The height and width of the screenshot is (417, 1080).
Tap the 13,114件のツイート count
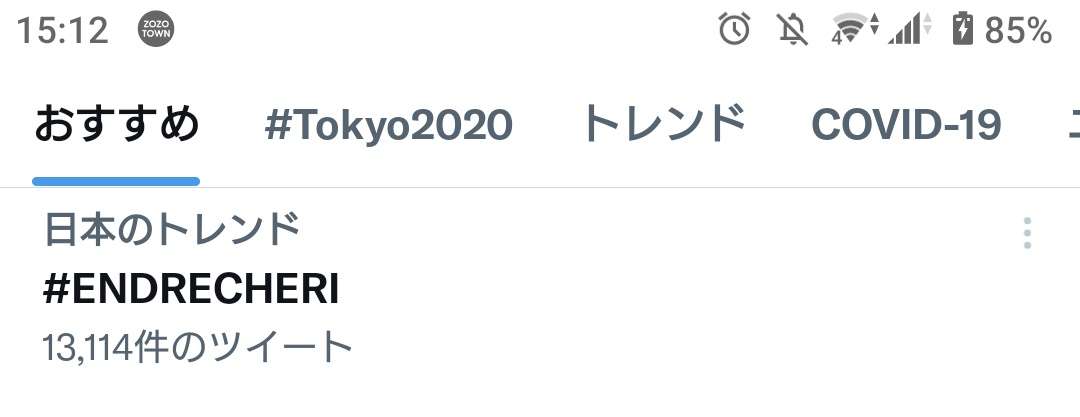click(197, 347)
